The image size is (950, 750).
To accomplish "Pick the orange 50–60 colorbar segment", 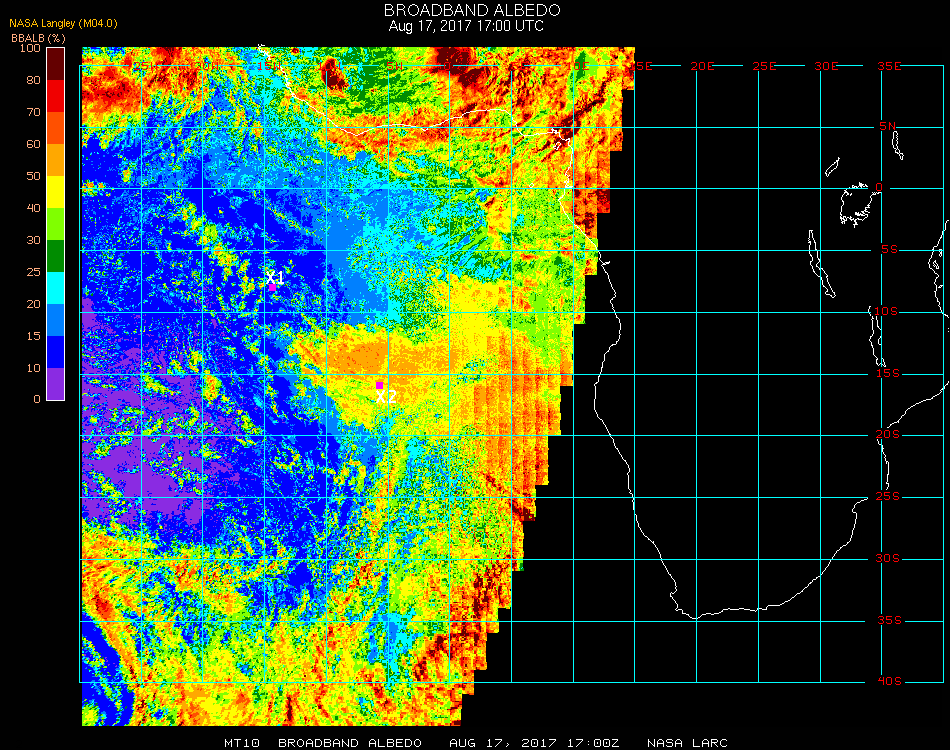I will tap(56, 160).
